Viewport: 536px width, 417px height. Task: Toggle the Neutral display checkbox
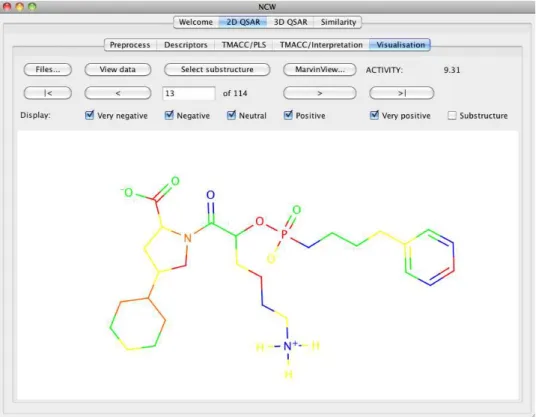coord(231,115)
